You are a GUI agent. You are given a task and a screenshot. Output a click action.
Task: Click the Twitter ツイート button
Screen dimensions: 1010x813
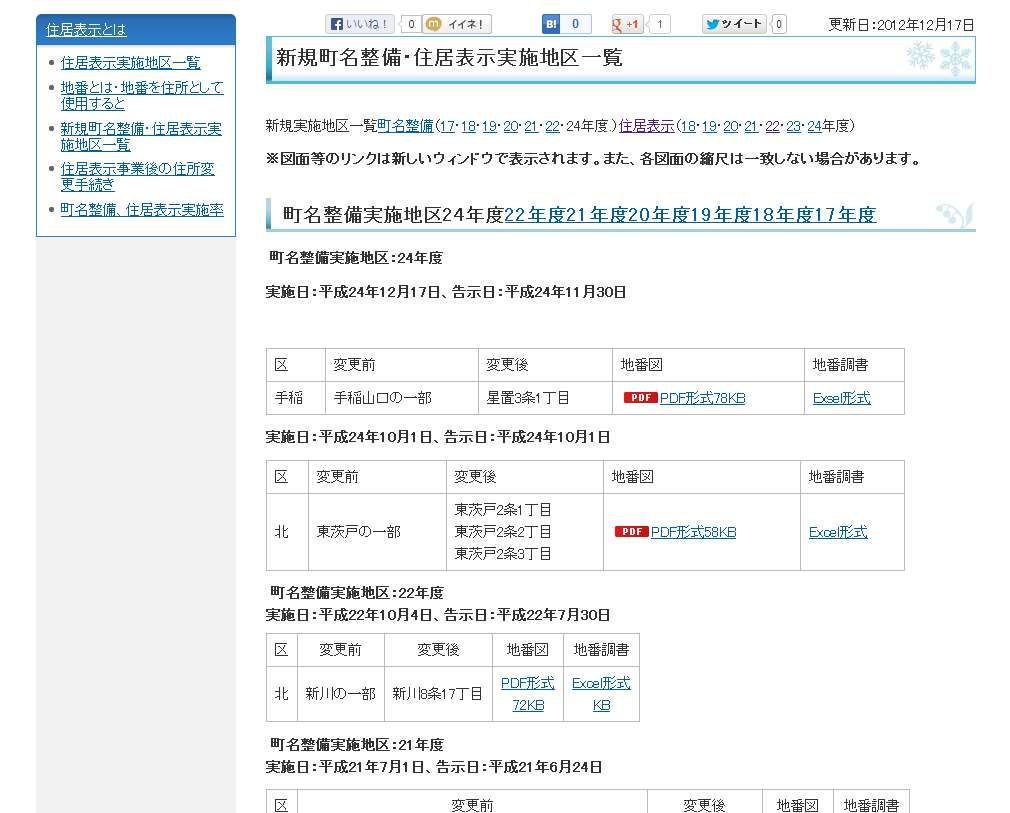click(x=734, y=24)
